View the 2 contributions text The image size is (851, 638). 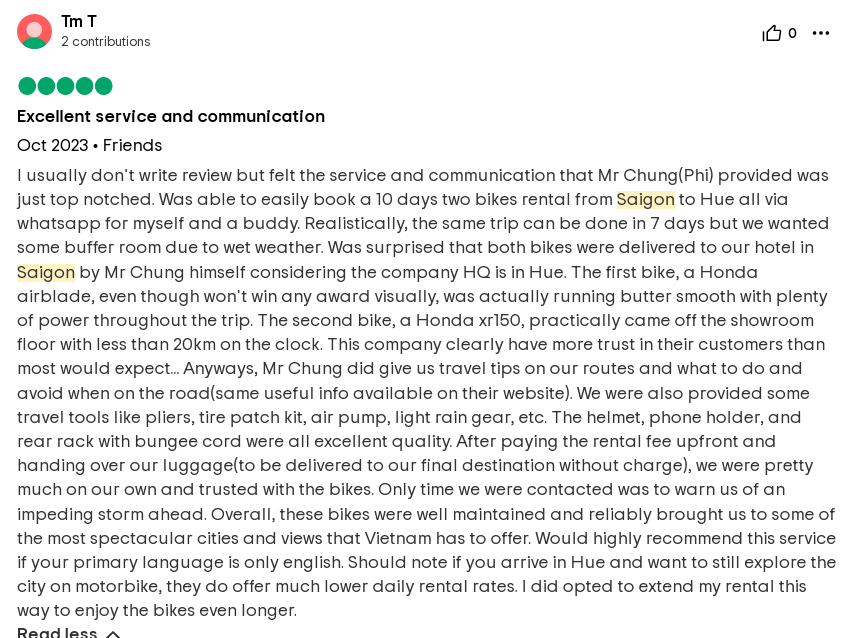pyautogui.click(x=106, y=41)
